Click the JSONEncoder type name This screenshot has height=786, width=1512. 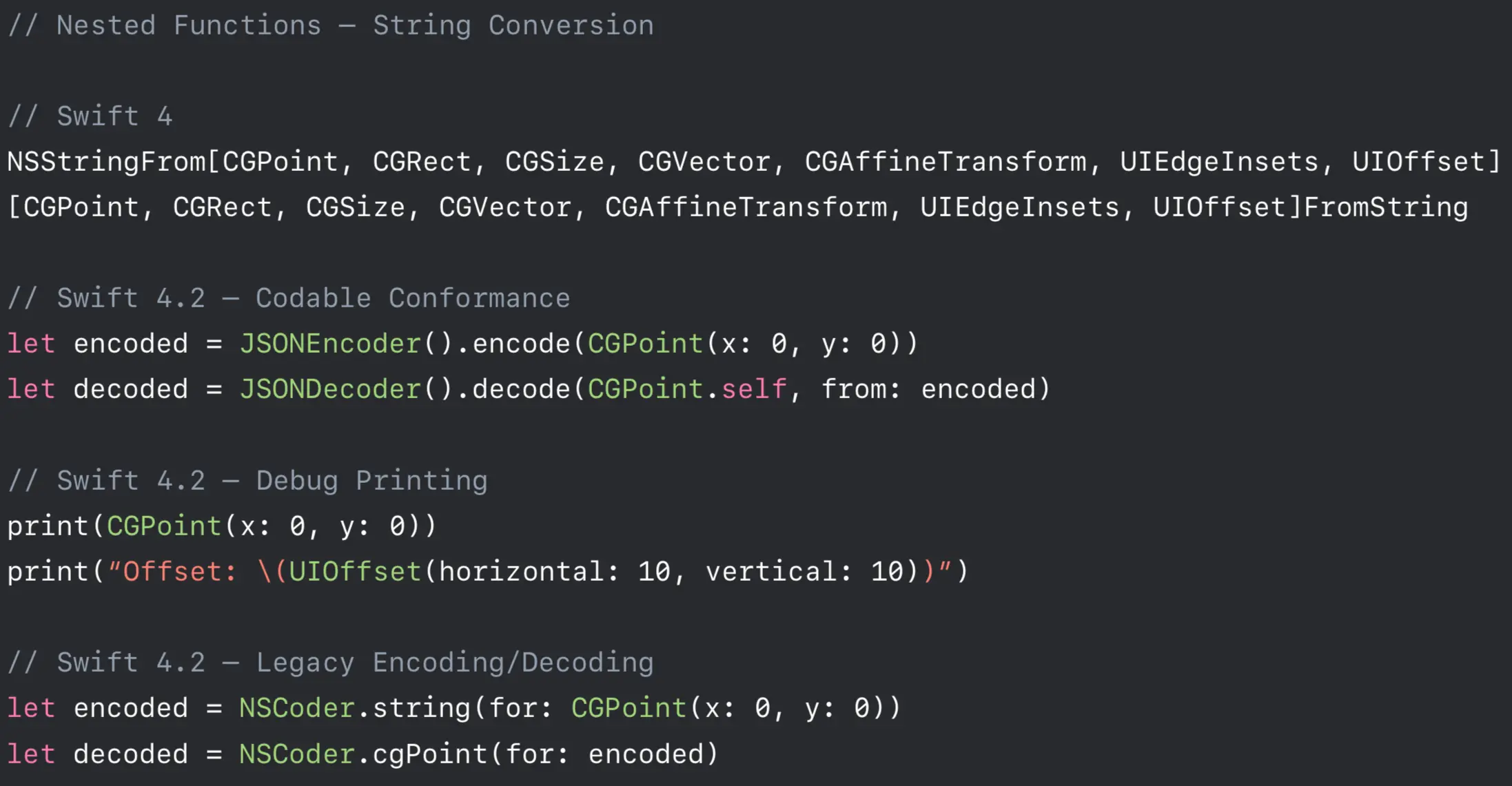pos(330,343)
